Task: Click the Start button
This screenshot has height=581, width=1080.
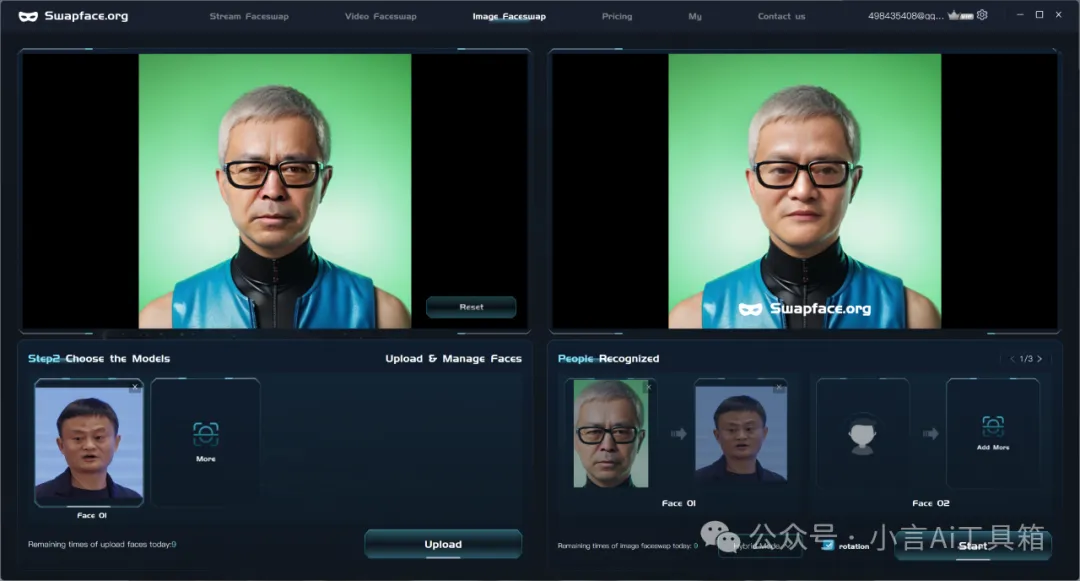Action: (973, 546)
